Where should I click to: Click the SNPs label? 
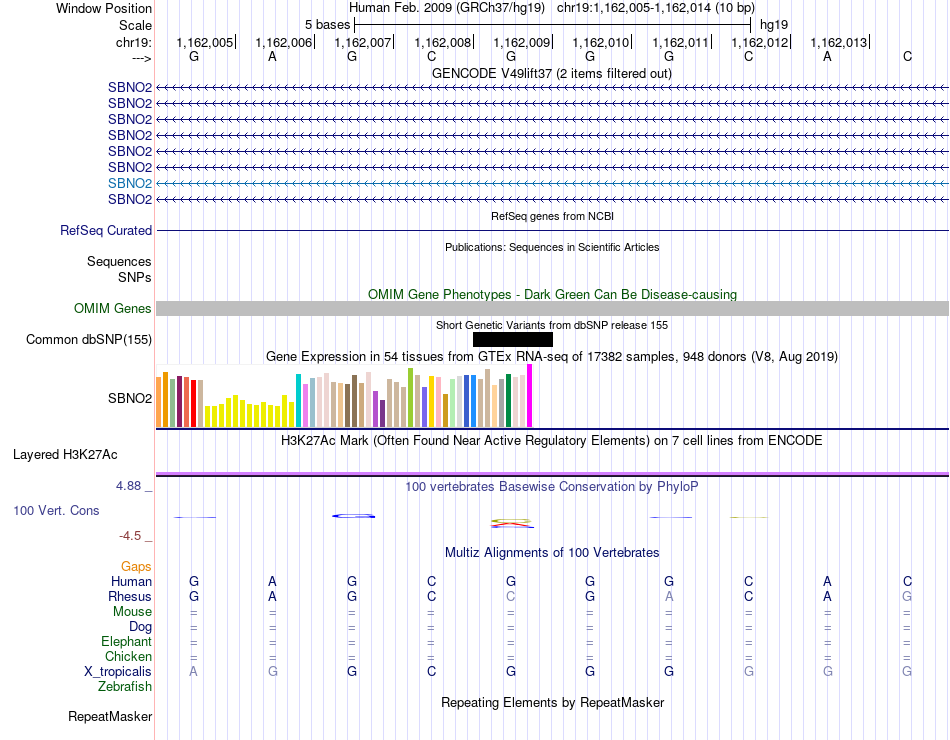[x=135, y=277]
